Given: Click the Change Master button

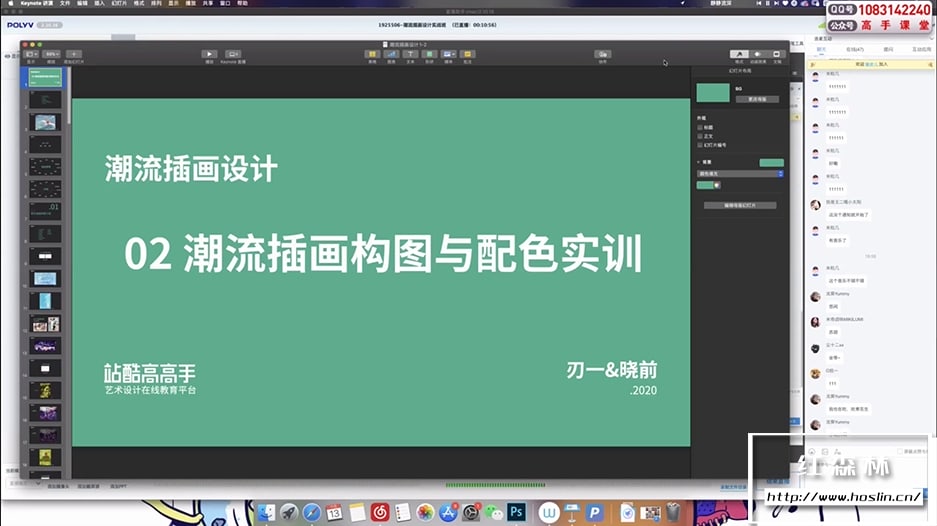Looking at the screenshot, I should coord(757,99).
